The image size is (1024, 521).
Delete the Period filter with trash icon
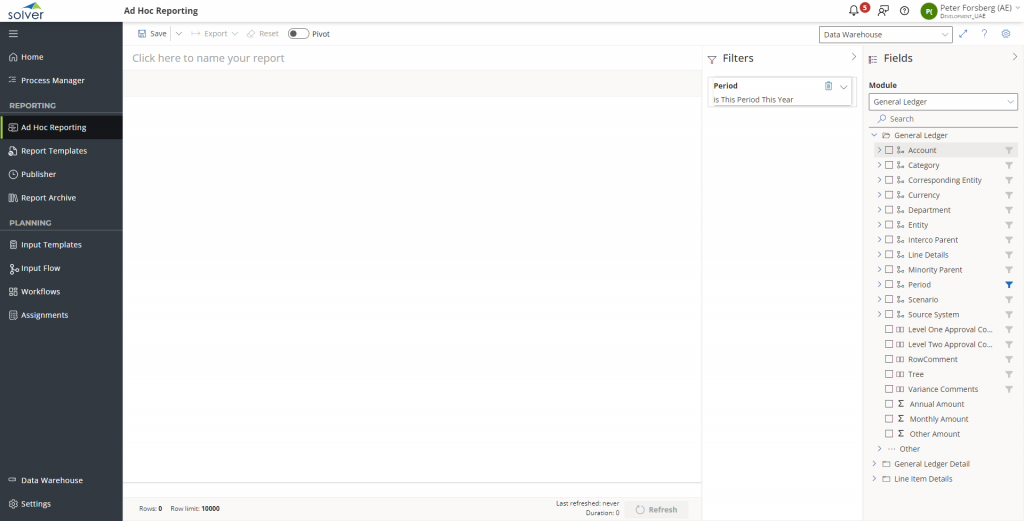828,86
